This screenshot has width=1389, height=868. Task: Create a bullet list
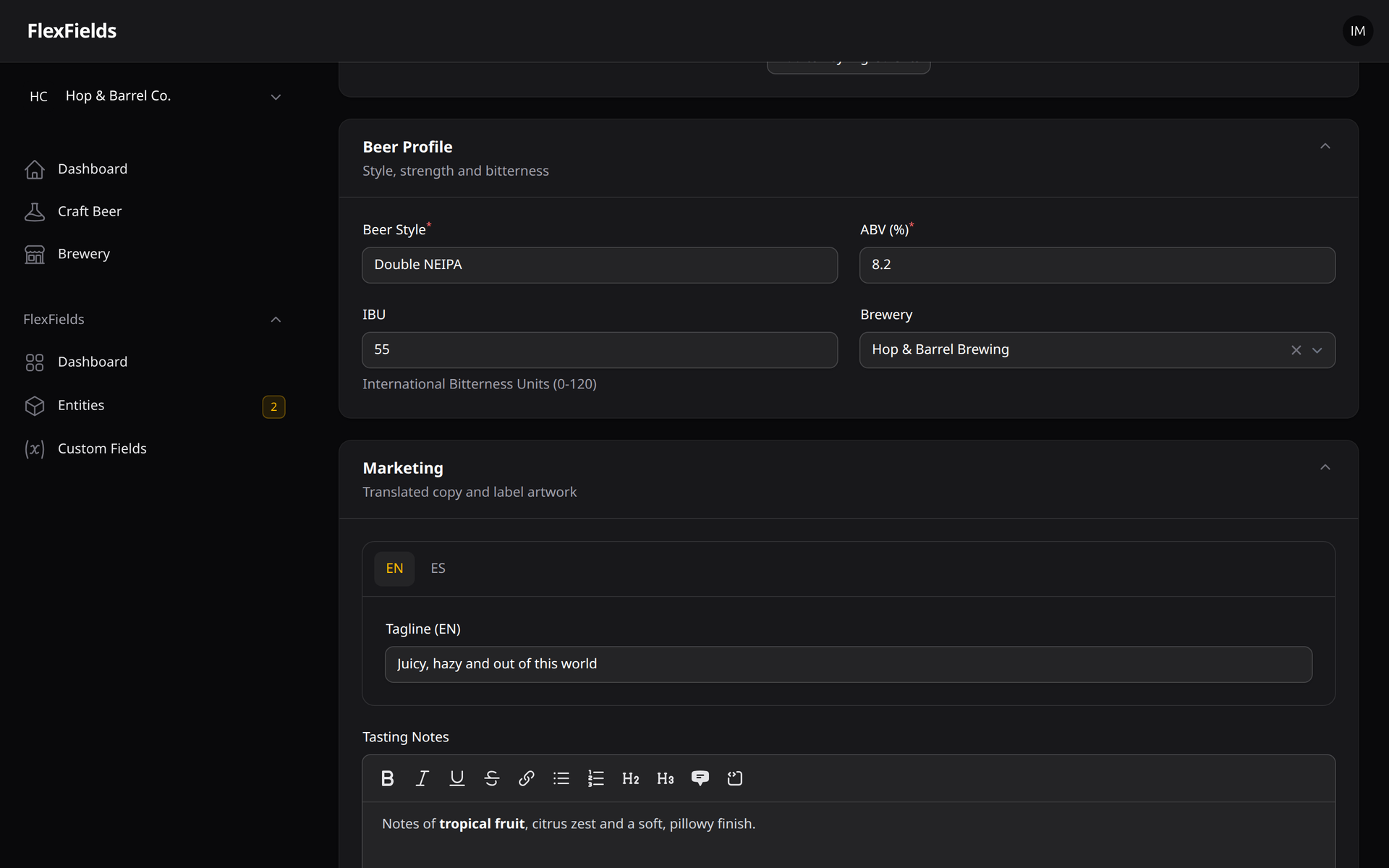(x=561, y=778)
